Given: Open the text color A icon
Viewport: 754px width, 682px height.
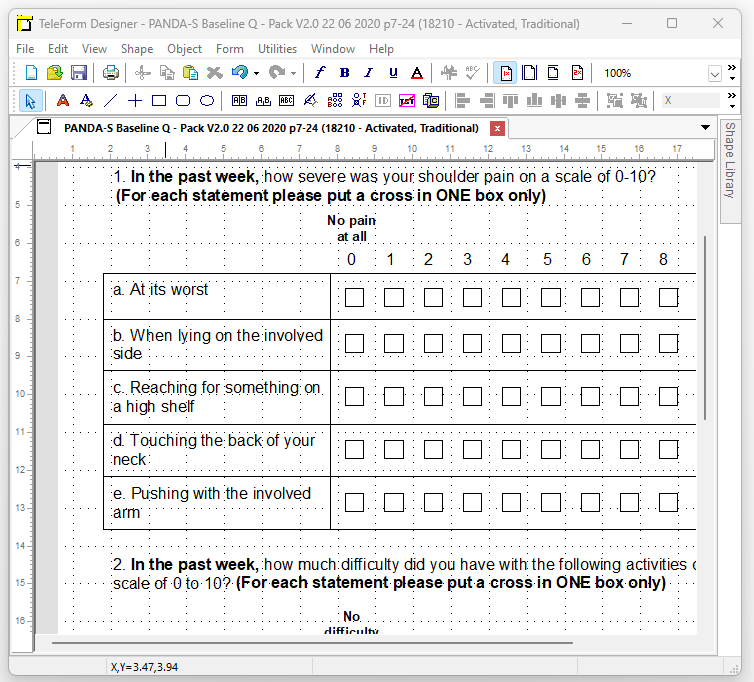Looking at the screenshot, I should (x=417, y=73).
